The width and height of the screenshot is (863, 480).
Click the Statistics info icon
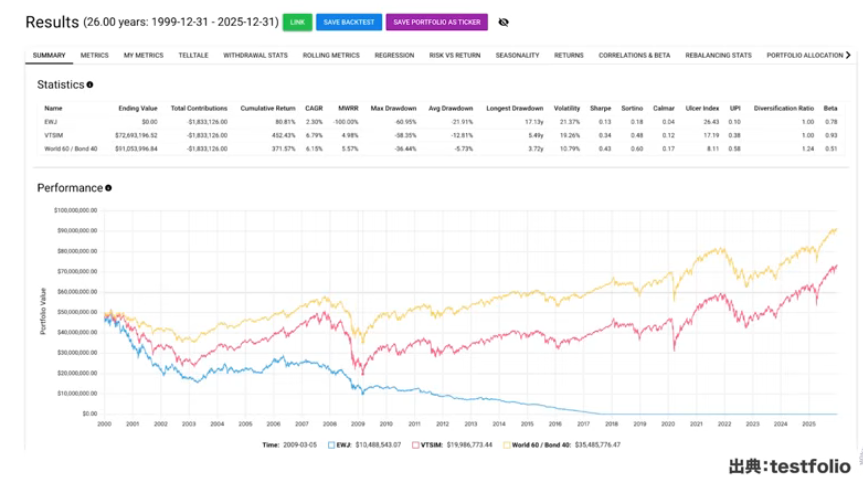90,86
